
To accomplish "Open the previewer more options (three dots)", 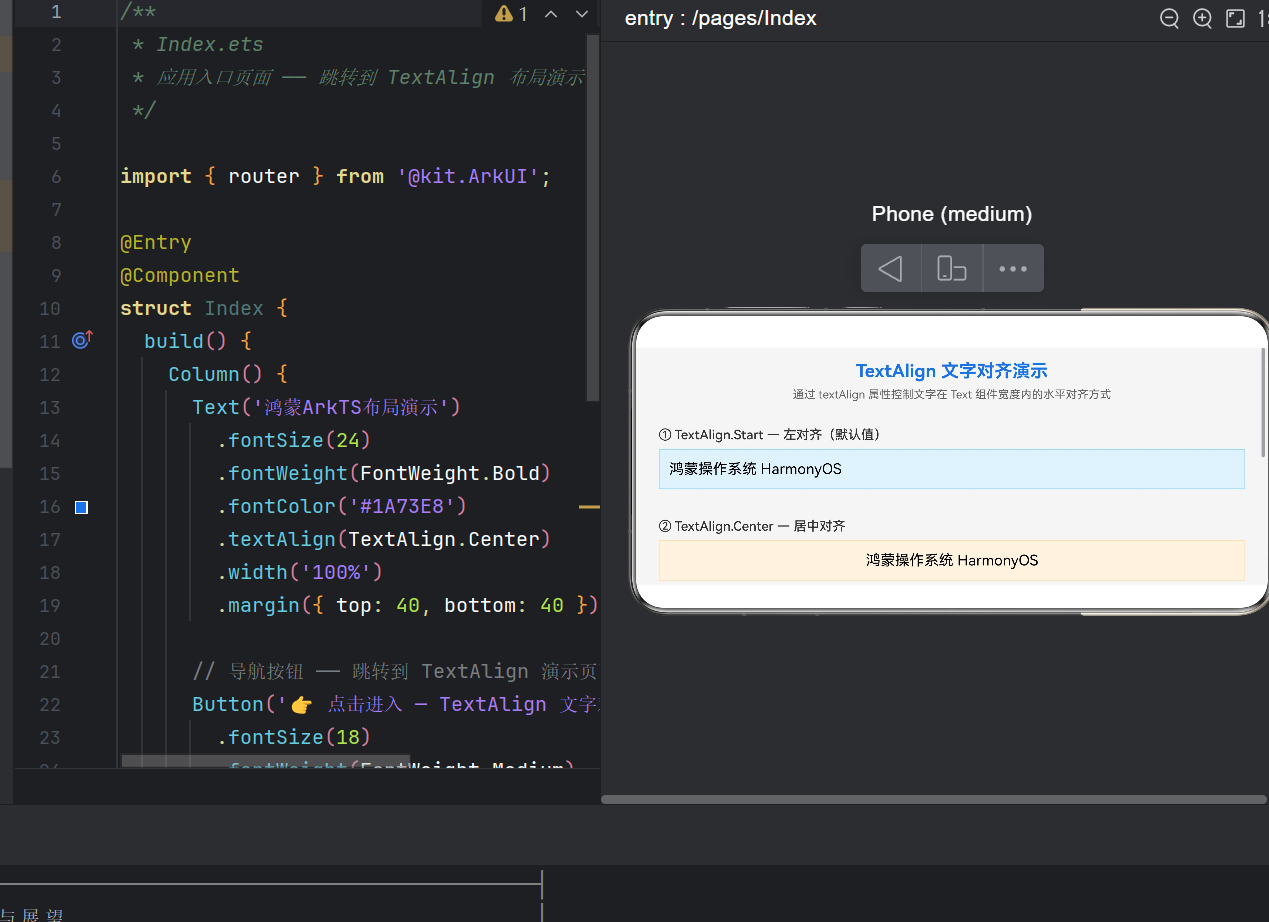I will tap(1013, 268).
